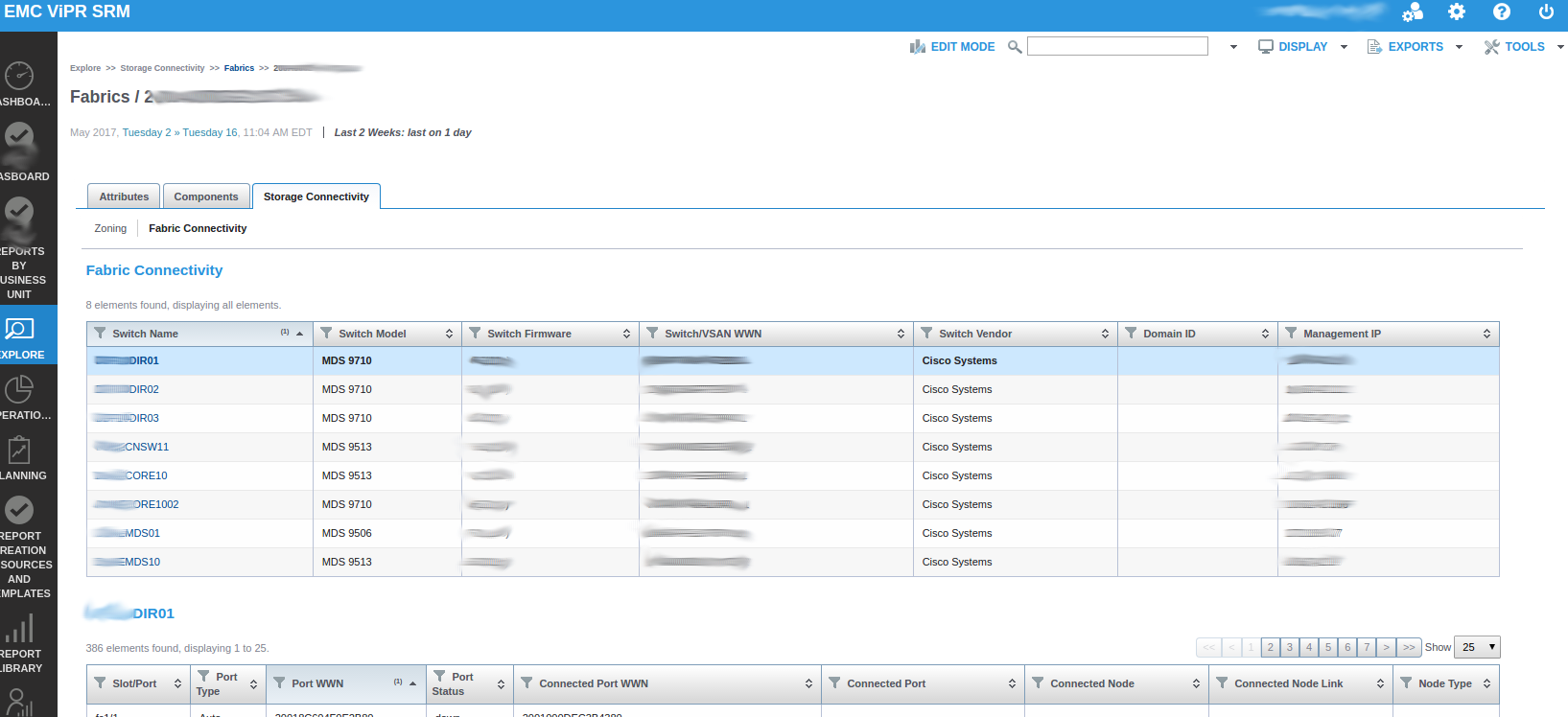Click the Edit Mode icon
Image resolution: width=1568 pixels, height=717 pixels.
pos(918,47)
